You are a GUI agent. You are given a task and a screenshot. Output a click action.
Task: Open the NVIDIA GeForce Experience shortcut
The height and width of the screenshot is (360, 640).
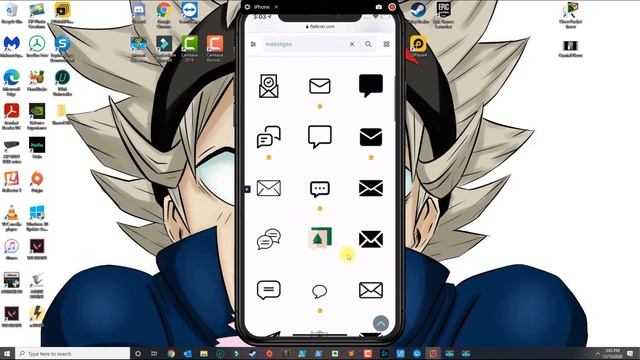tap(37, 116)
